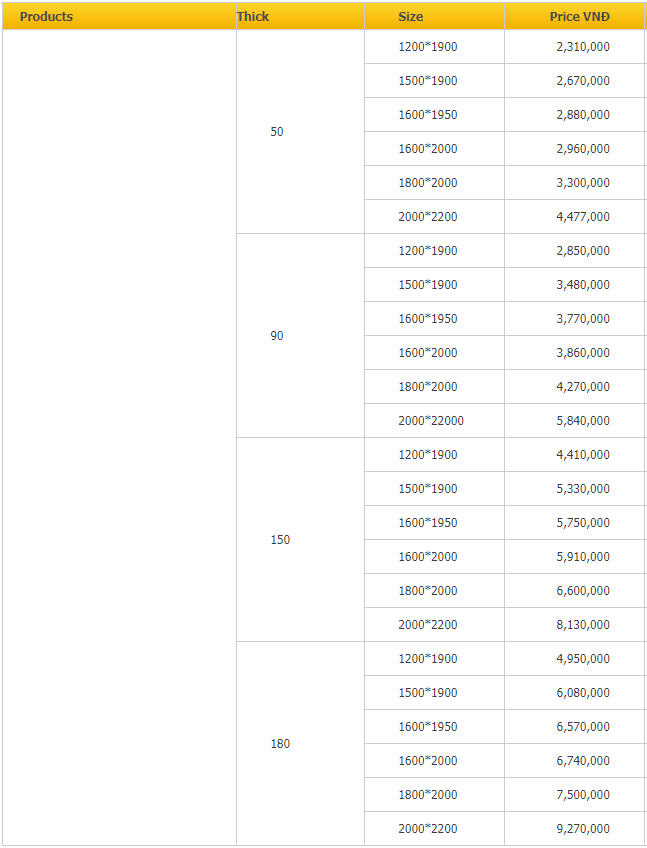The image size is (647, 848).
Task: Select the 7,500,000 price cell
Action: [583, 795]
